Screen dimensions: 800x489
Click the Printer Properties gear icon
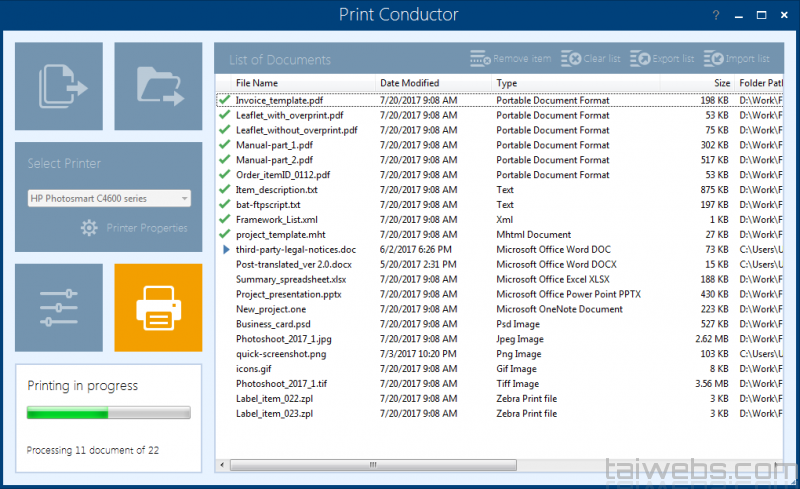(89, 228)
